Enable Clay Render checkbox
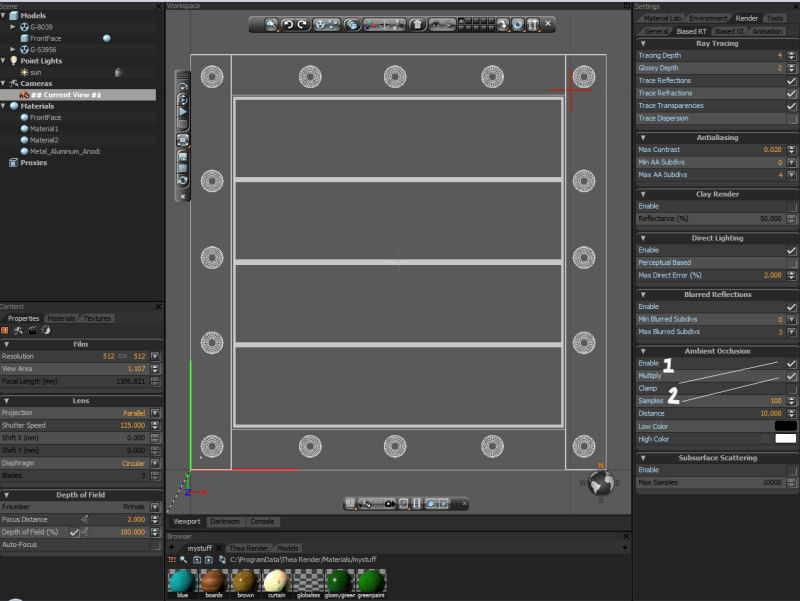The height and width of the screenshot is (601, 800). click(x=792, y=206)
